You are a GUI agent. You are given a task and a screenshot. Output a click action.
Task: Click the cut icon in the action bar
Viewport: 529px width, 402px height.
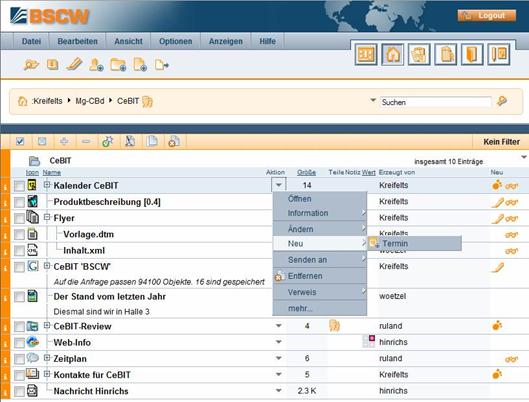[130, 142]
